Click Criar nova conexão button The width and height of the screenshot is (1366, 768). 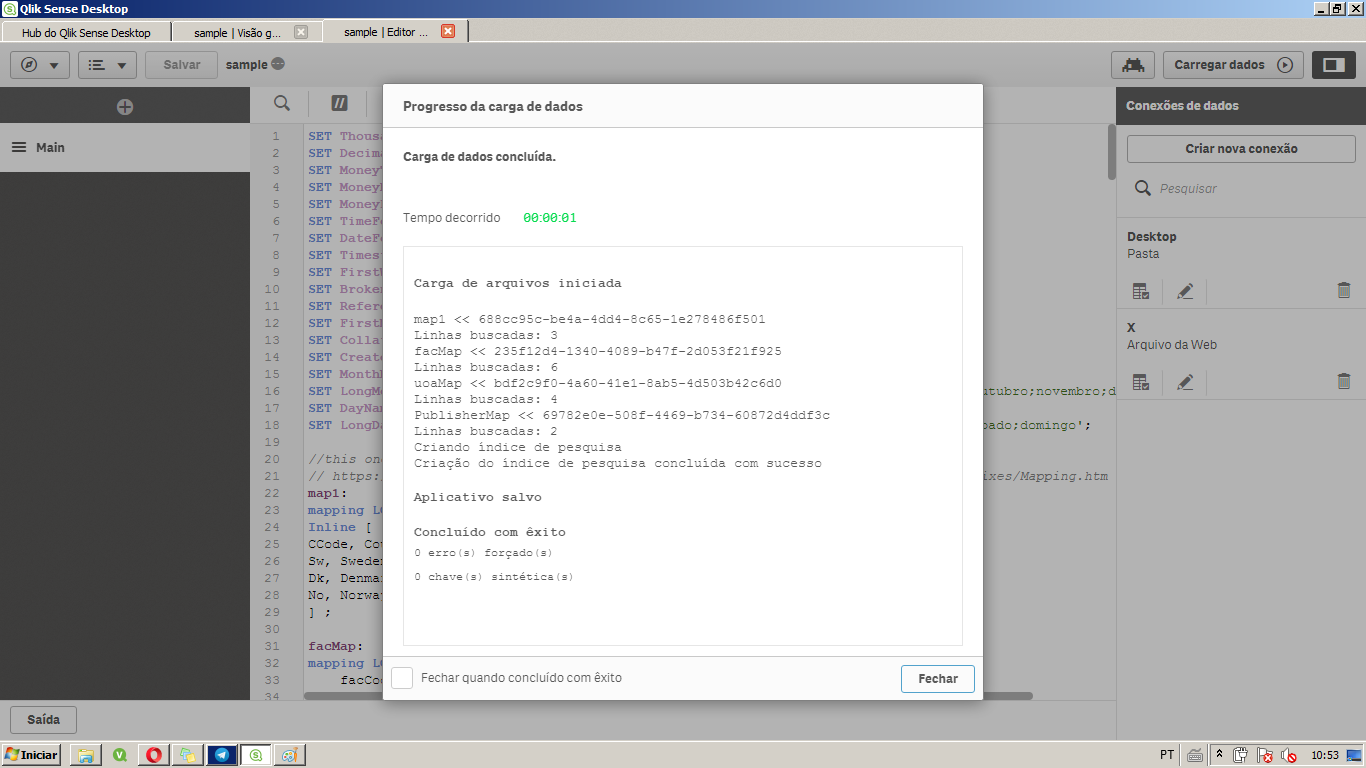point(1241,149)
